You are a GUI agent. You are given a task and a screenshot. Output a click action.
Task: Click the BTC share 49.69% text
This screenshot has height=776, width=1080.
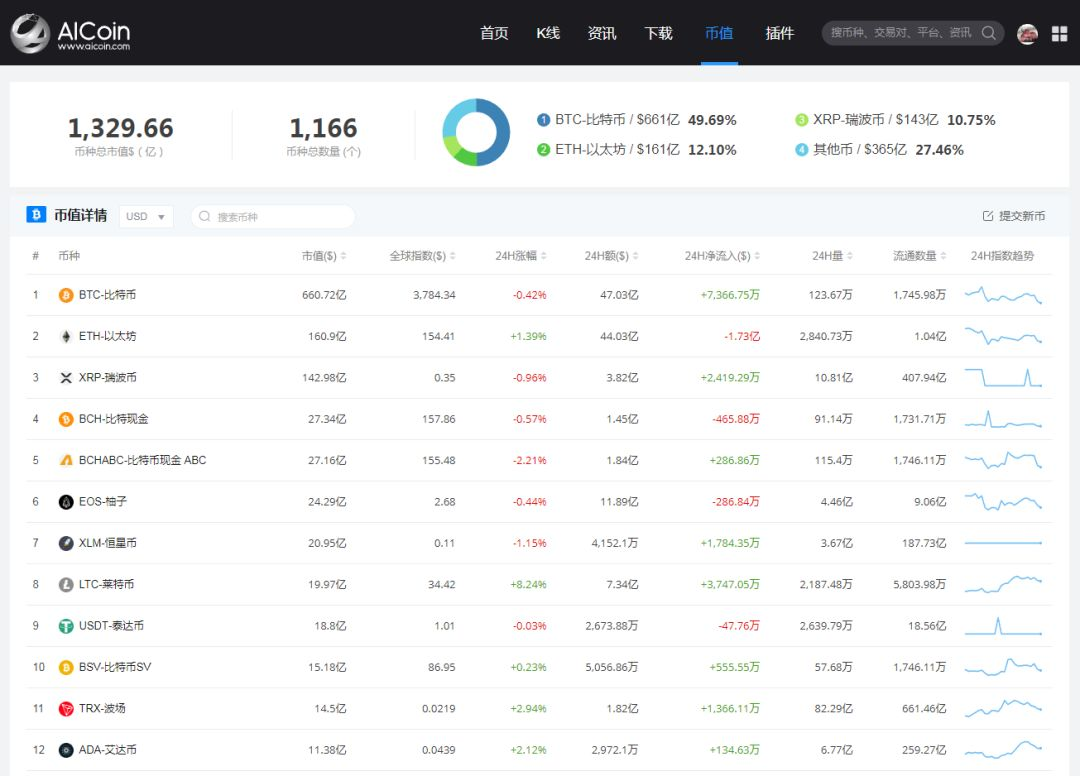pyautogui.click(x=712, y=120)
